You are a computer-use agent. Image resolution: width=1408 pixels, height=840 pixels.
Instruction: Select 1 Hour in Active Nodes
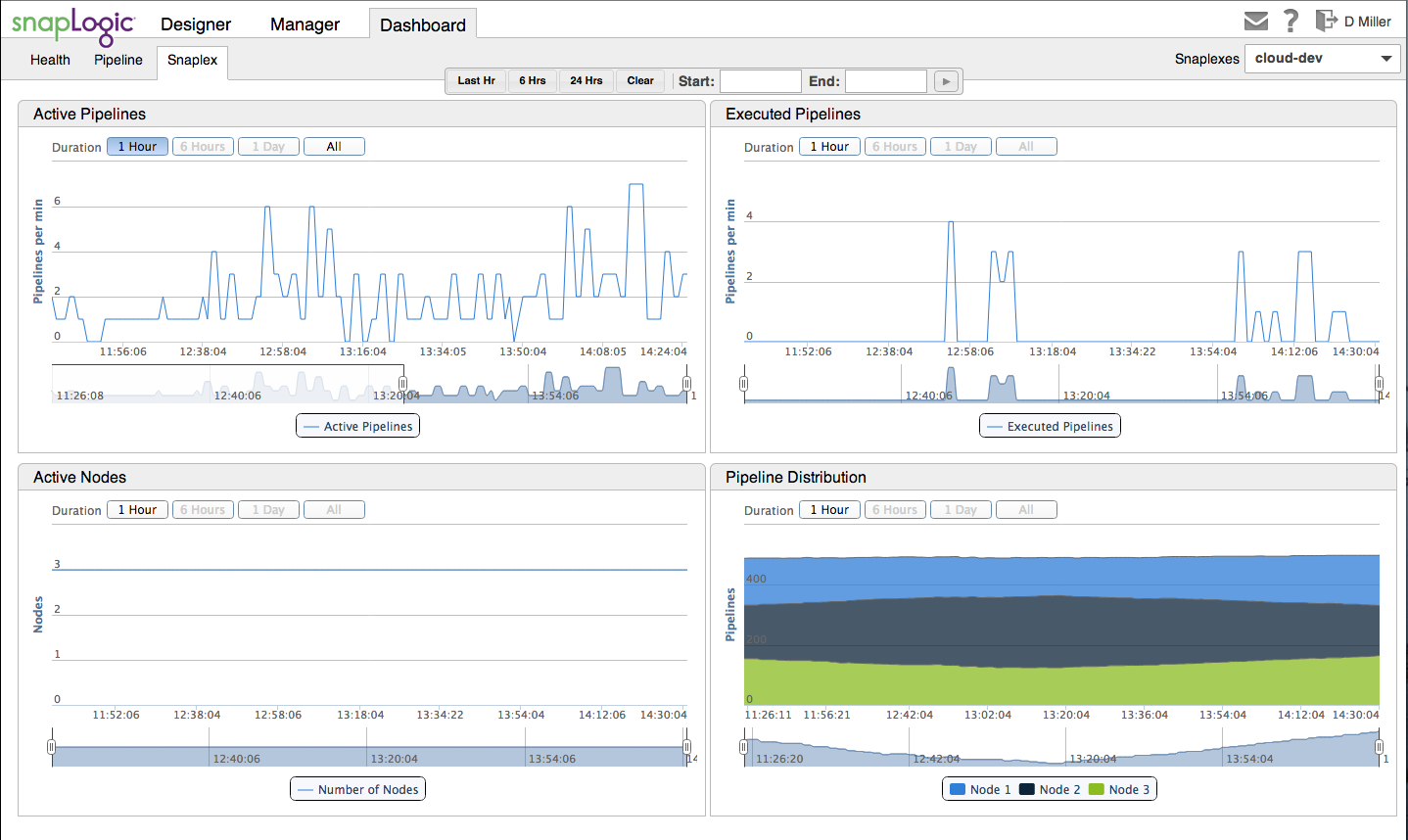(x=137, y=510)
